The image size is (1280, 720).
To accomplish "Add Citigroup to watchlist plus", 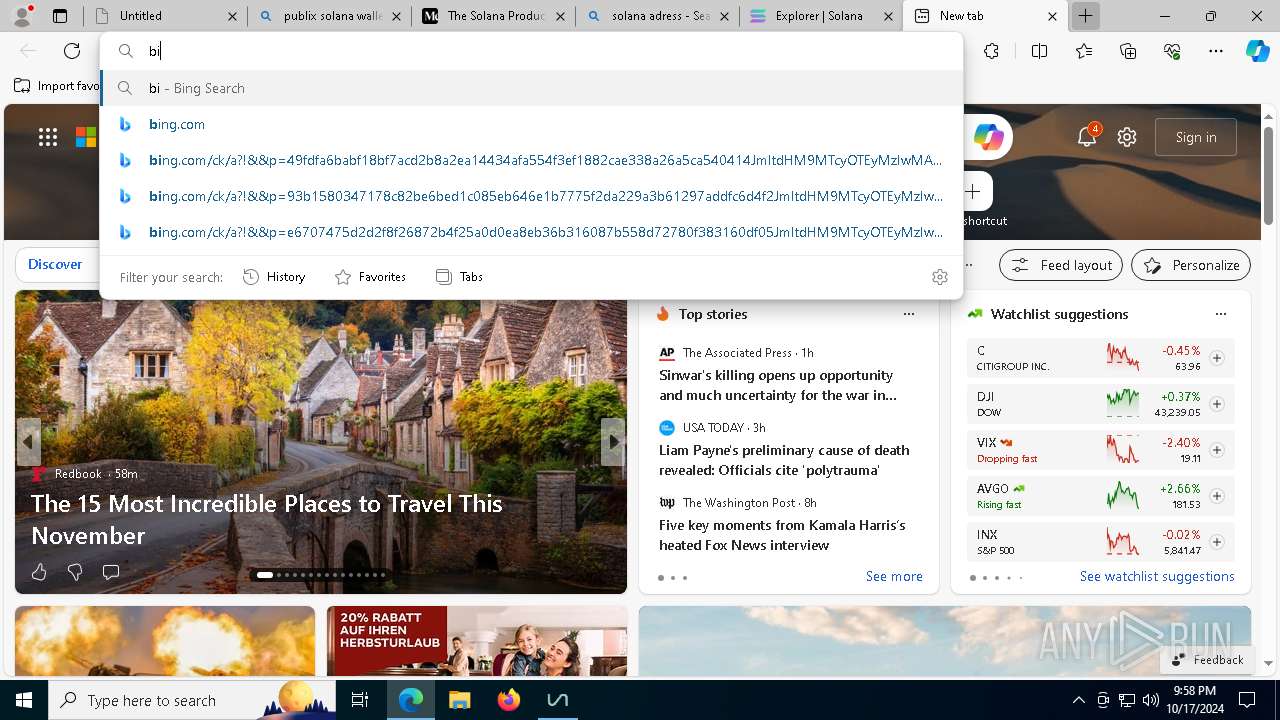I will (1217, 358).
